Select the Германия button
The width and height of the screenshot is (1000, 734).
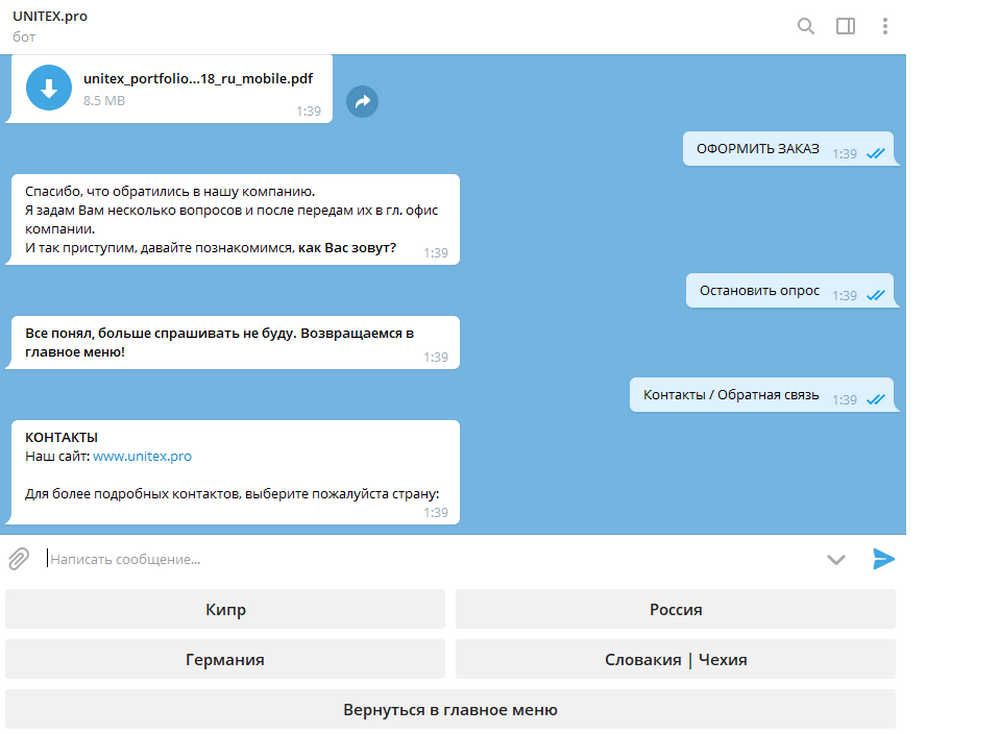(x=225, y=660)
